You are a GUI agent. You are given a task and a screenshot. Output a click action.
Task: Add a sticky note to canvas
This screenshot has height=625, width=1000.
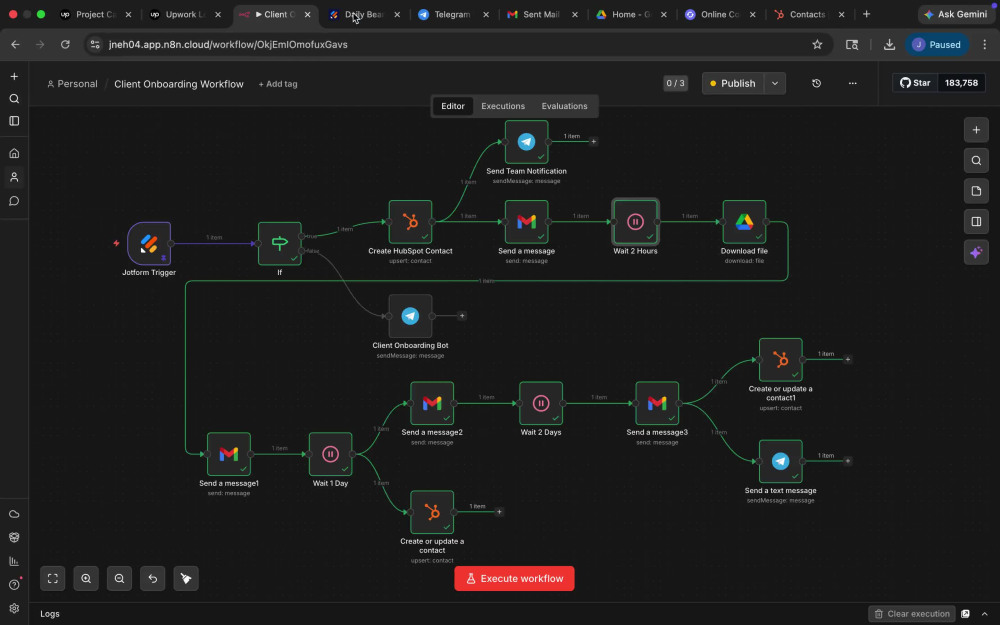(976, 191)
